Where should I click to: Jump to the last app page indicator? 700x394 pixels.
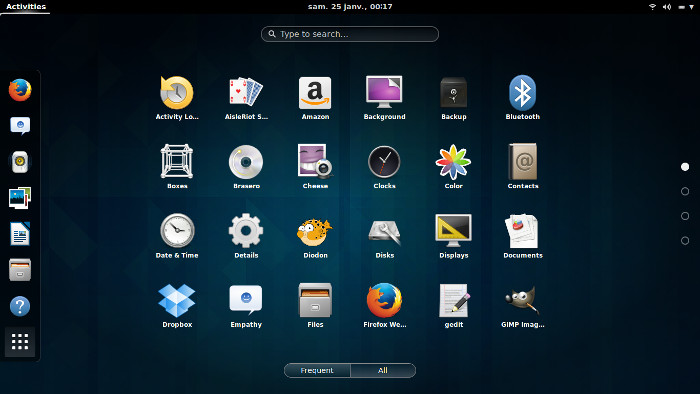click(x=685, y=241)
